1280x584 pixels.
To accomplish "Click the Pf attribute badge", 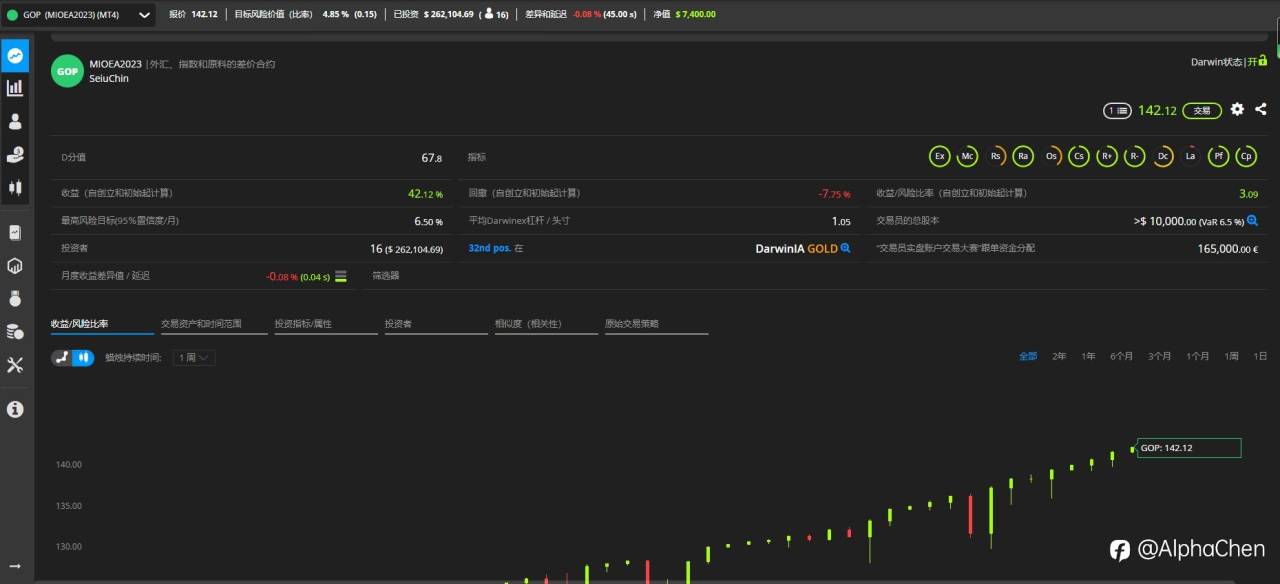I will point(1218,157).
